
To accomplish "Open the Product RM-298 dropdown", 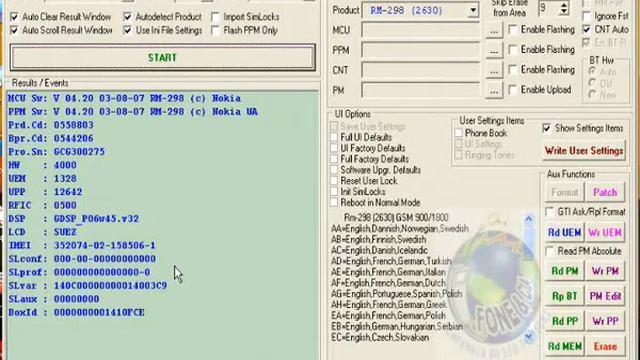I will (473, 10).
